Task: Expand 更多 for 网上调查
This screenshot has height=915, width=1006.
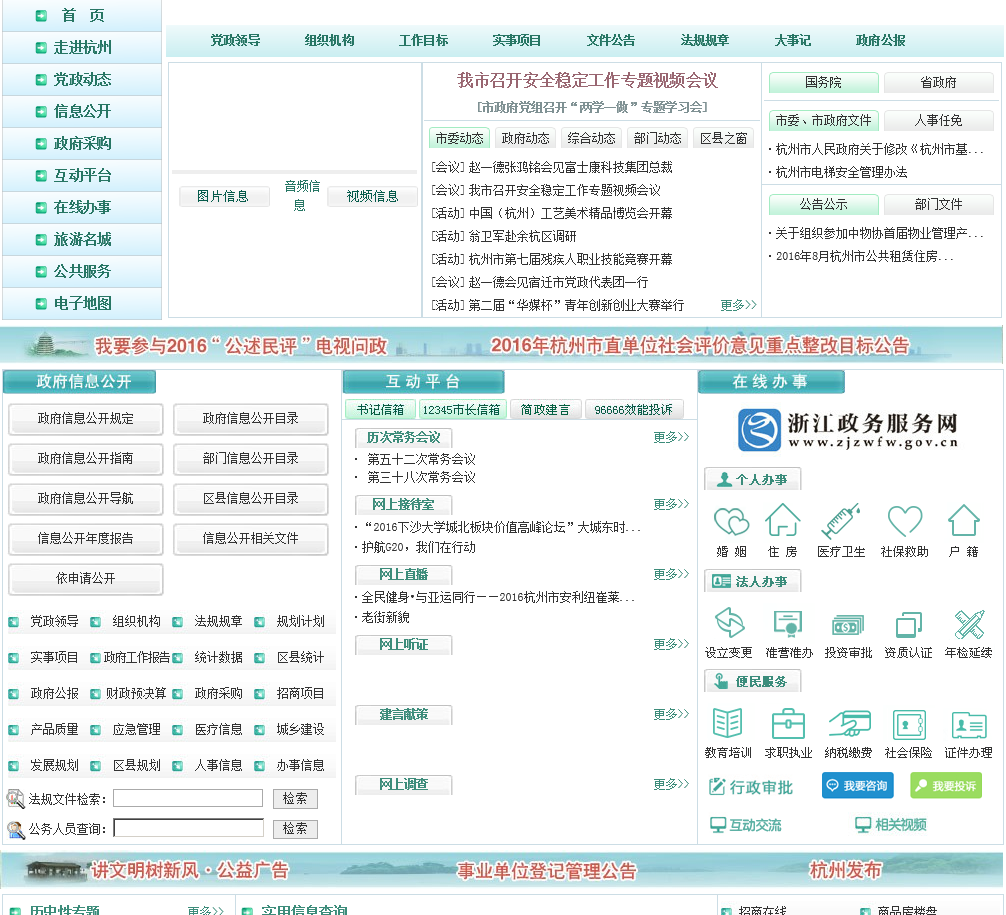Action: pyautogui.click(x=670, y=784)
